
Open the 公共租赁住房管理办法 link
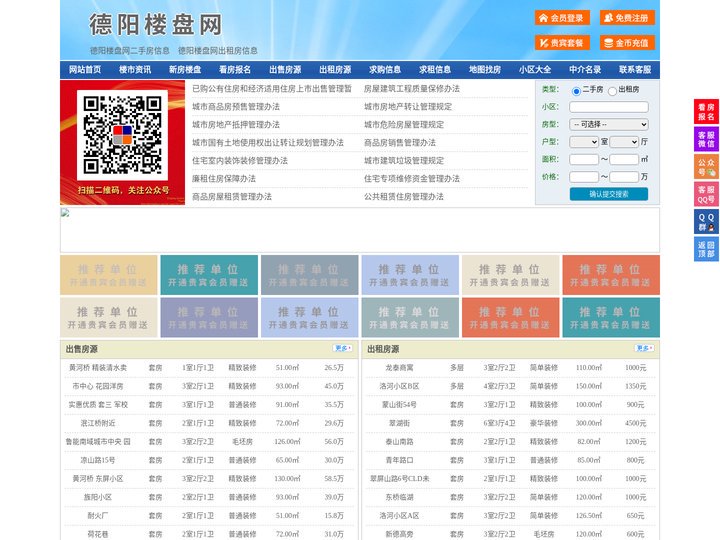(404, 197)
